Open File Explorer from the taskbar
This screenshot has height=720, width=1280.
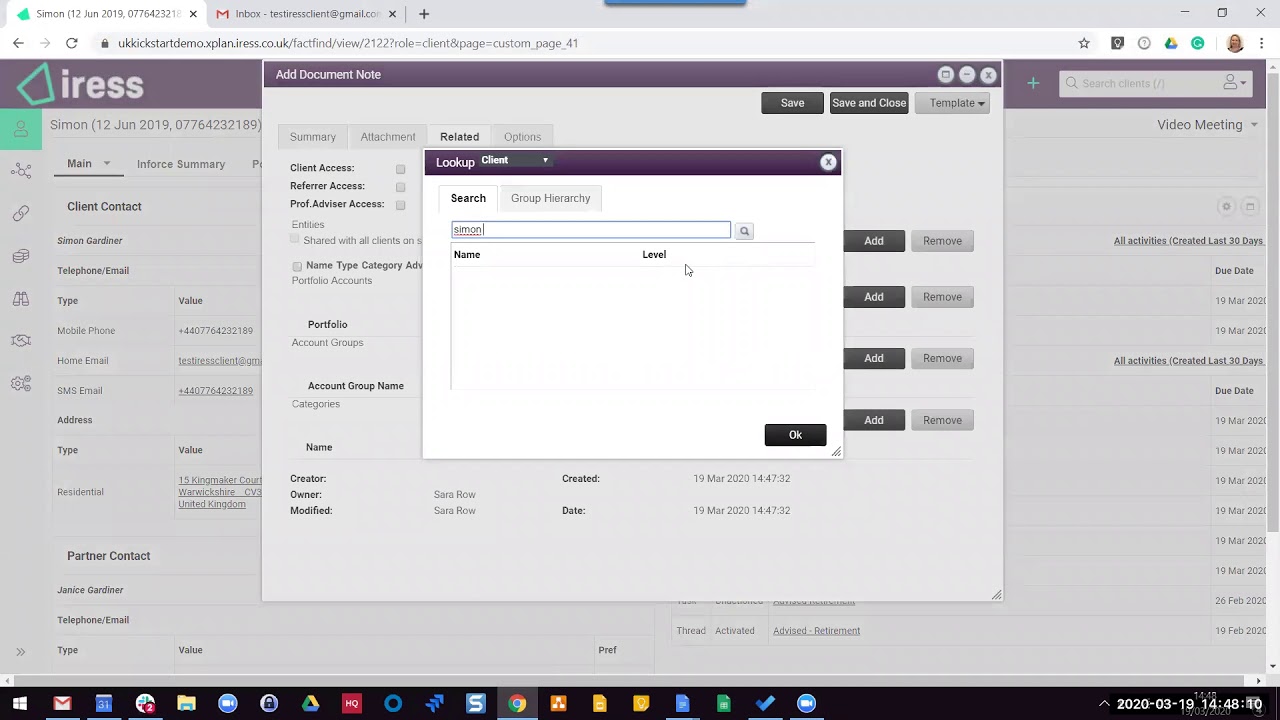click(186, 703)
